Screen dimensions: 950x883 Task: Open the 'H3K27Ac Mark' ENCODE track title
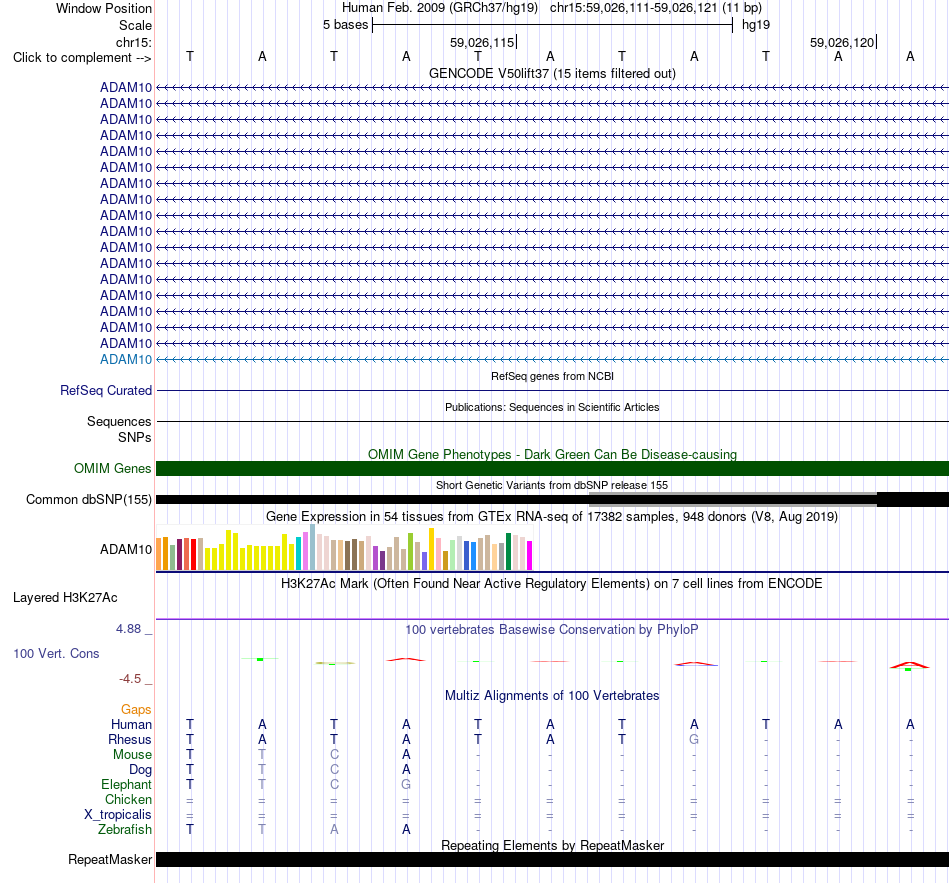[x=552, y=584]
